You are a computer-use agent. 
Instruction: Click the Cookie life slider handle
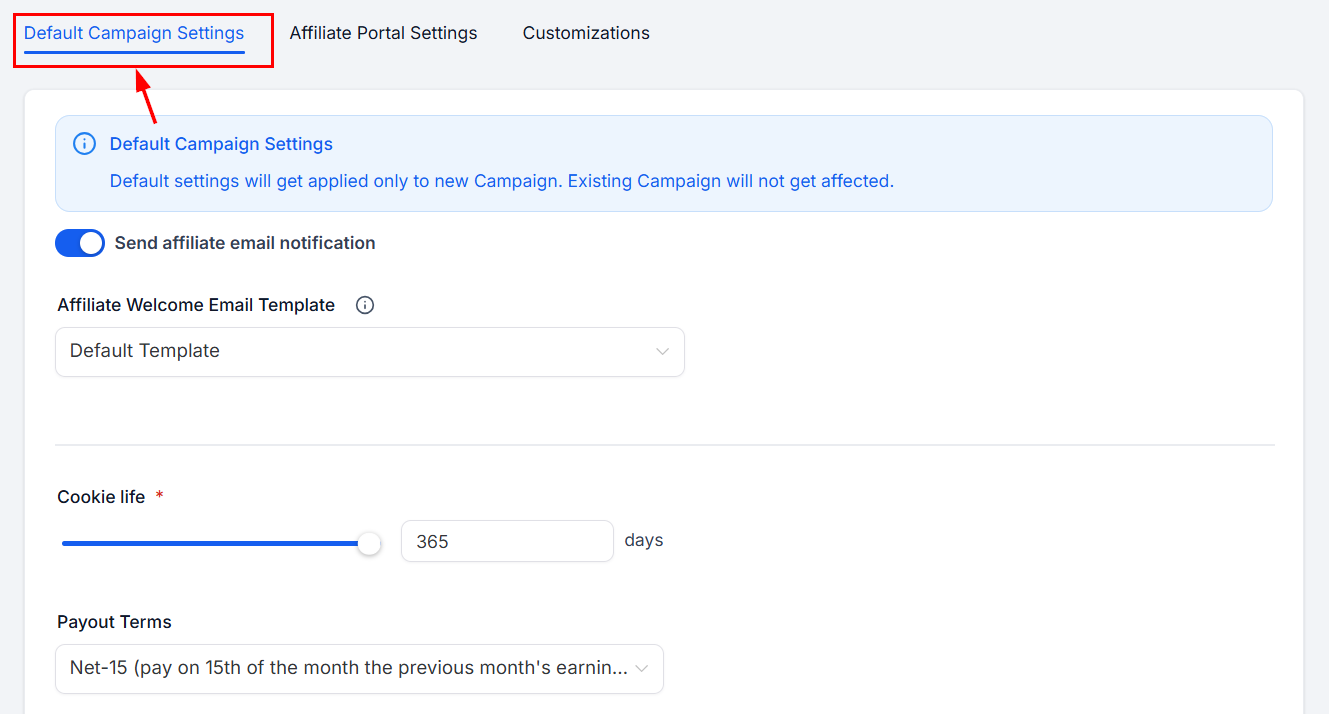[370, 543]
